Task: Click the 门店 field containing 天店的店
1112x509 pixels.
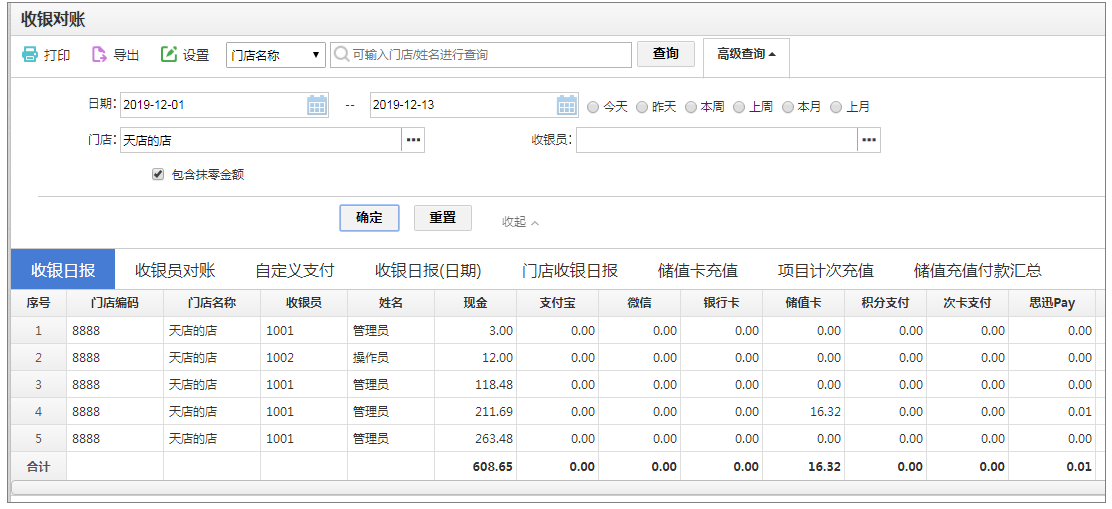Action: coord(261,140)
